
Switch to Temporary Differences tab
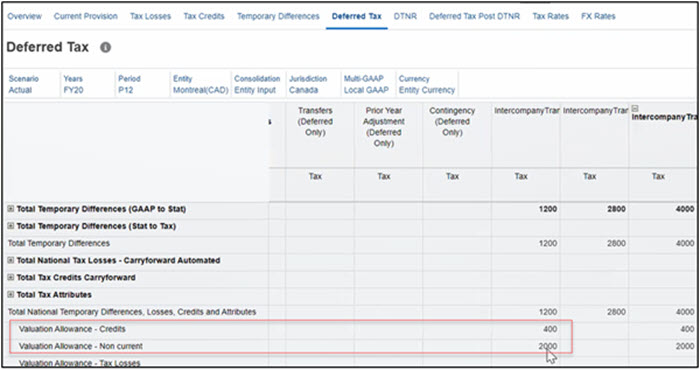(x=278, y=17)
